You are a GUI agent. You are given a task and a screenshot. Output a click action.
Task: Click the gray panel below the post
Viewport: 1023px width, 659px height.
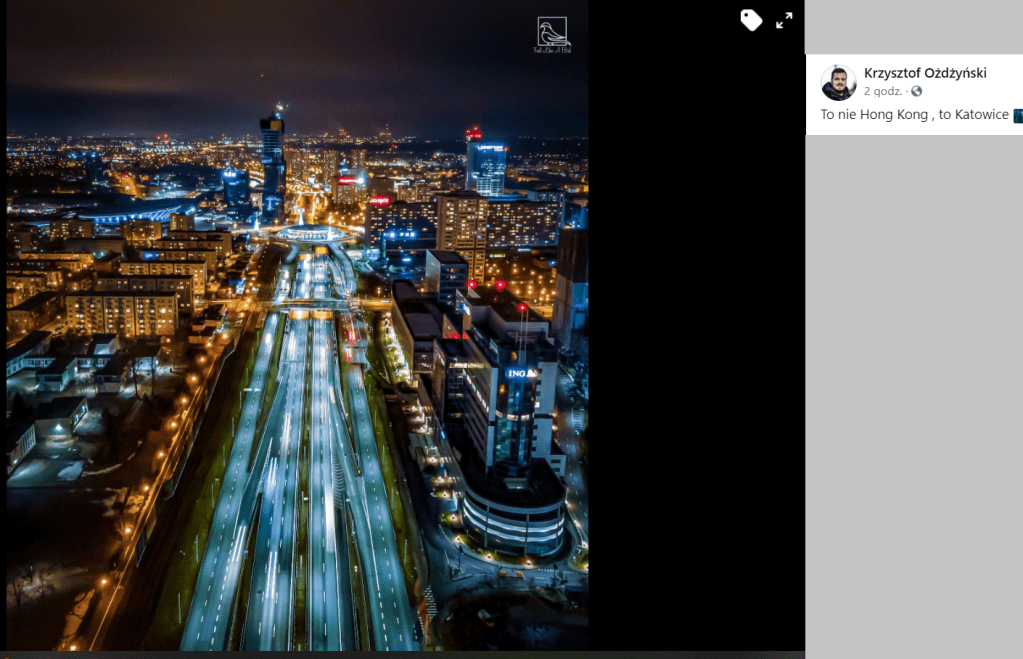coord(914,400)
